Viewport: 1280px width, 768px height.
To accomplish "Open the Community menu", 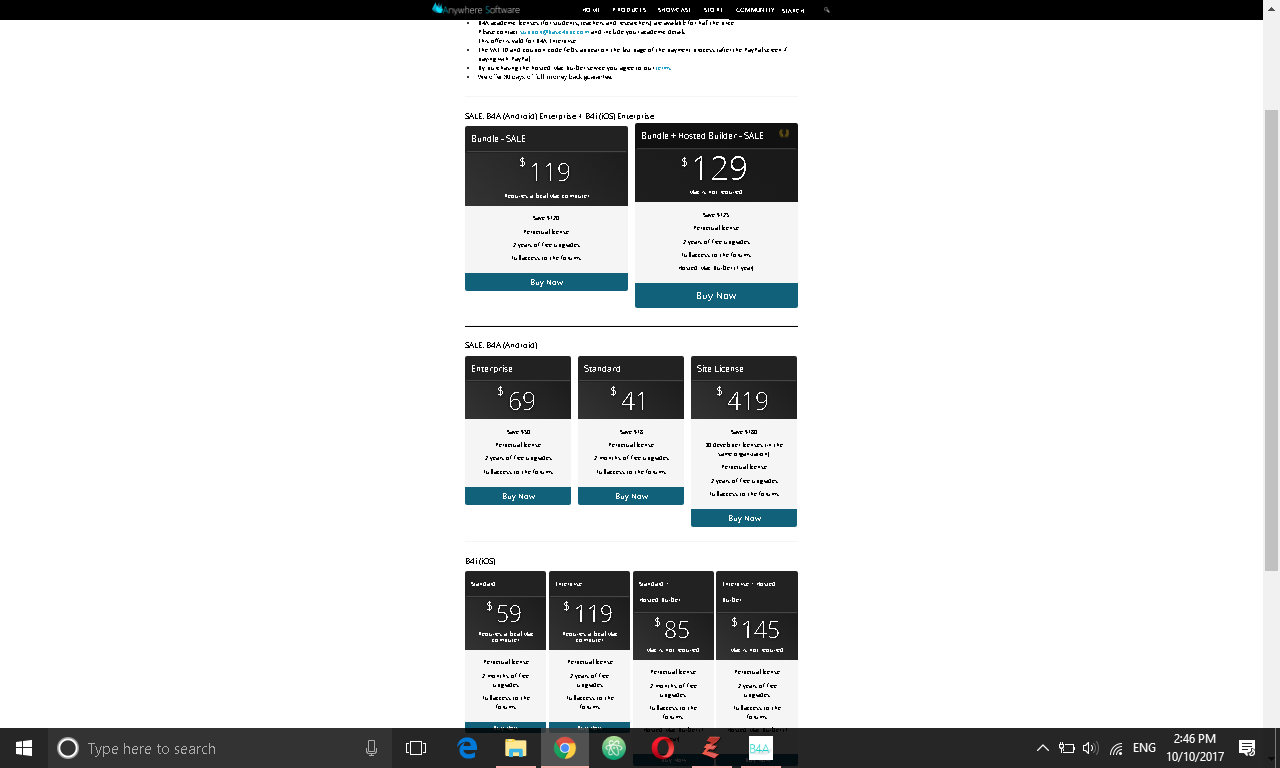I will (x=755, y=10).
